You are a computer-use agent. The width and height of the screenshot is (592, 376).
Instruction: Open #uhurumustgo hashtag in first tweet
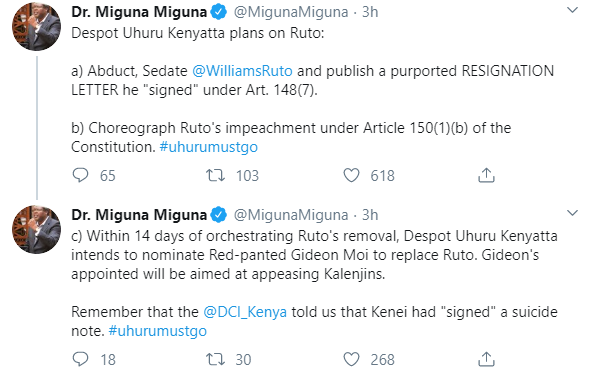pyautogui.click(x=209, y=147)
